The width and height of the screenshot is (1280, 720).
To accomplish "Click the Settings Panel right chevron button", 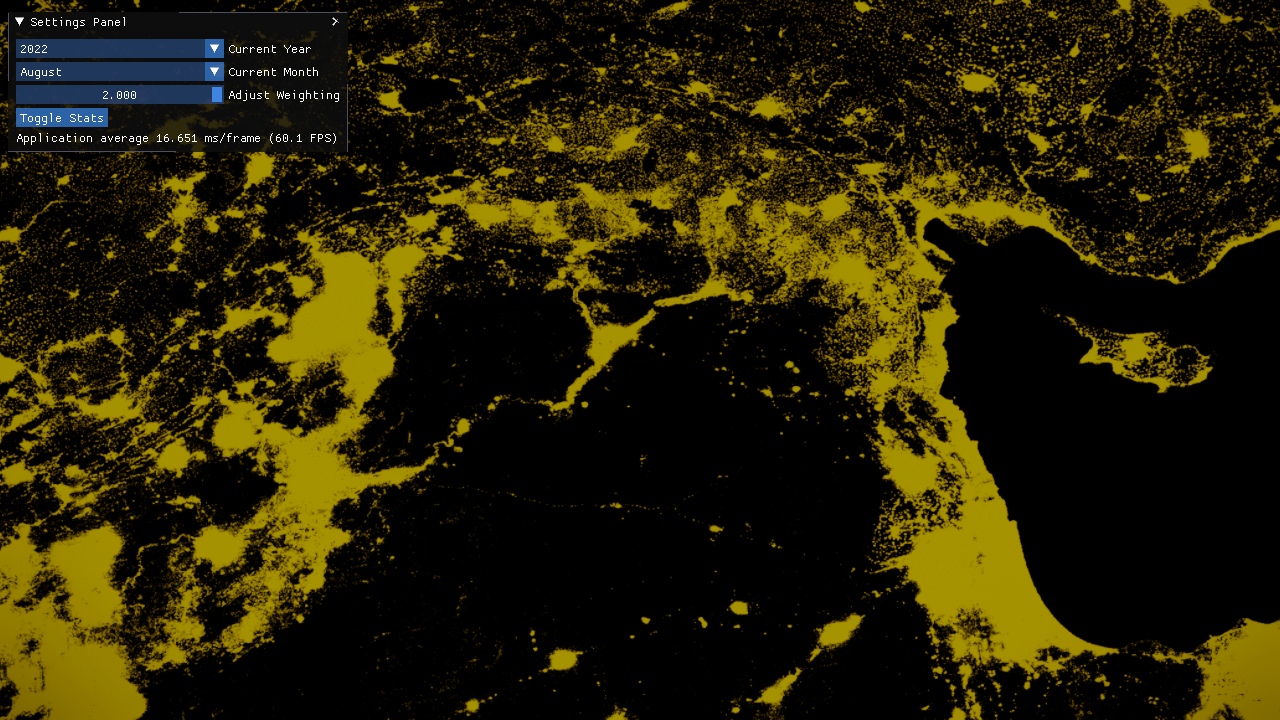I will [335, 21].
